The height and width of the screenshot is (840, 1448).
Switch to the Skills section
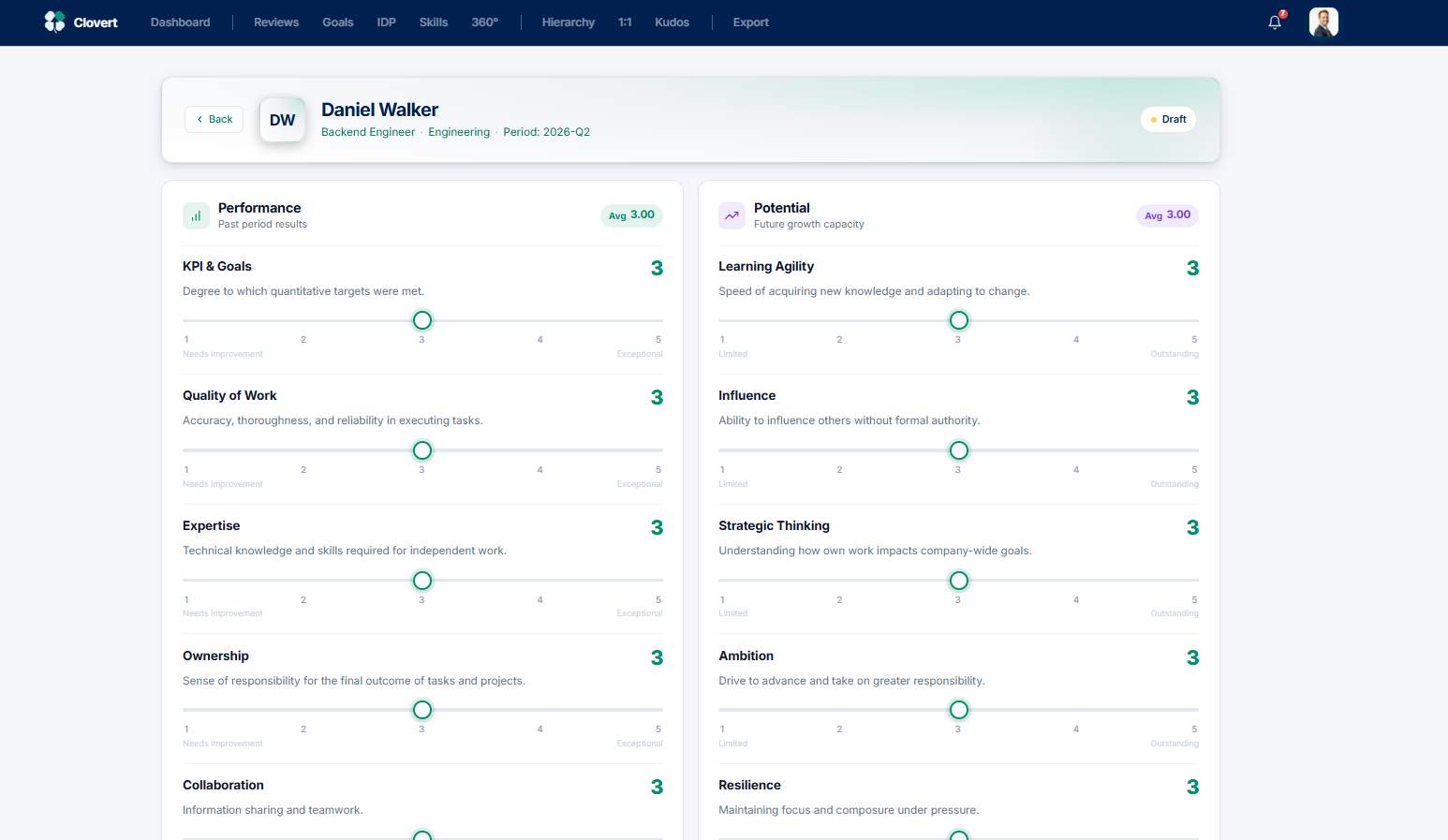434,22
